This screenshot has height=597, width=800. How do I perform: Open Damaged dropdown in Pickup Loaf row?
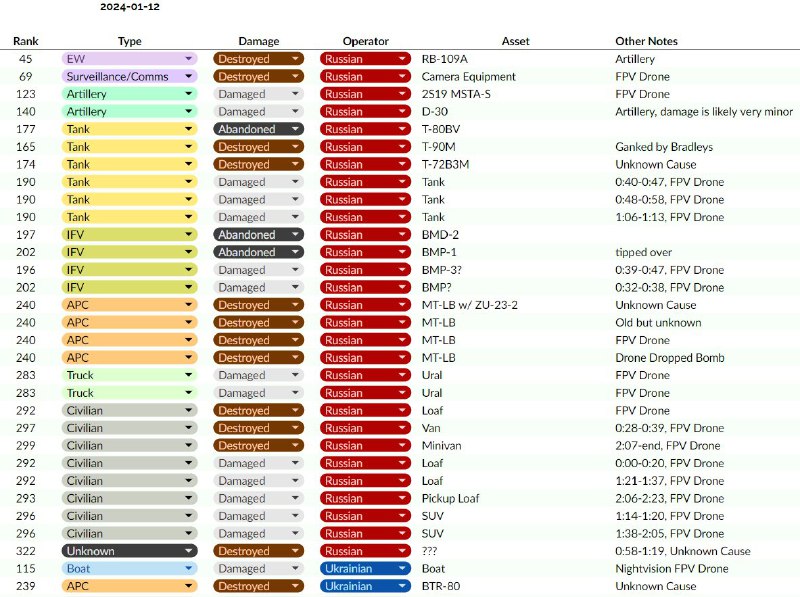(258, 498)
